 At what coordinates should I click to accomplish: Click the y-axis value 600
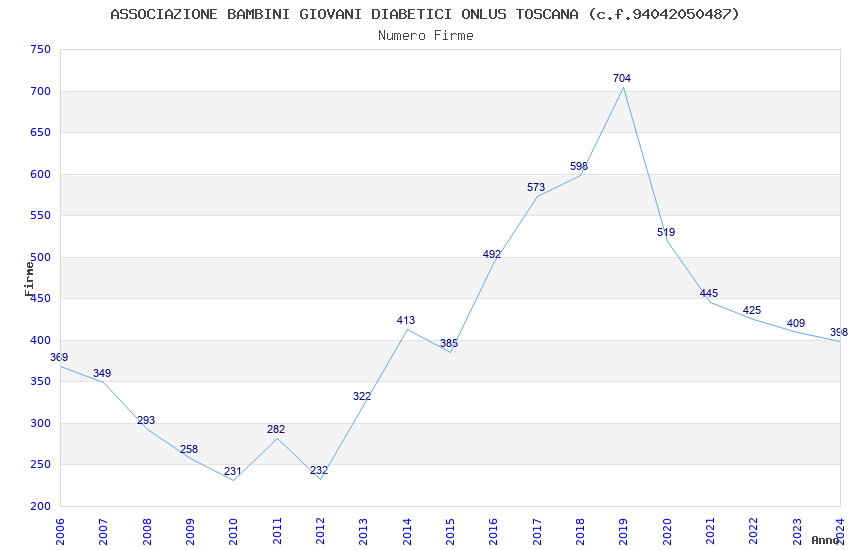(x=41, y=174)
